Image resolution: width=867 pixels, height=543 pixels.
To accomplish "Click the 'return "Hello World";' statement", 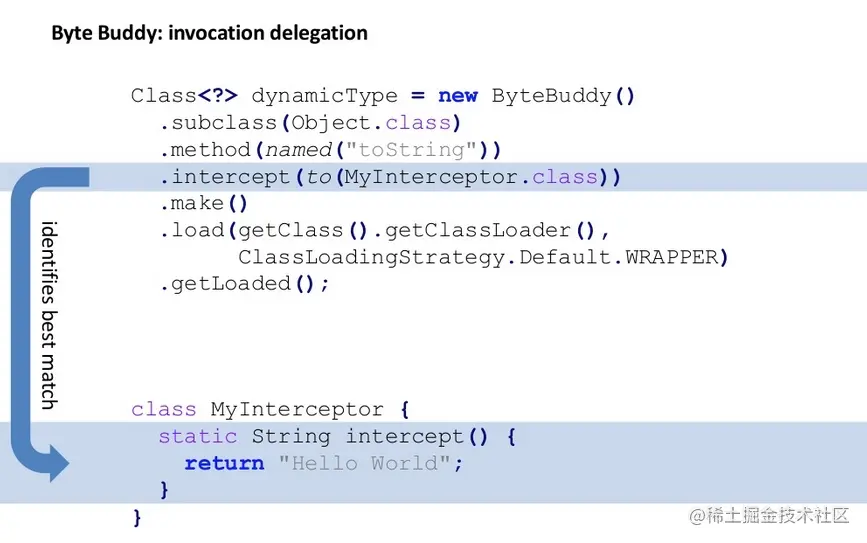I will pos(323,463).
